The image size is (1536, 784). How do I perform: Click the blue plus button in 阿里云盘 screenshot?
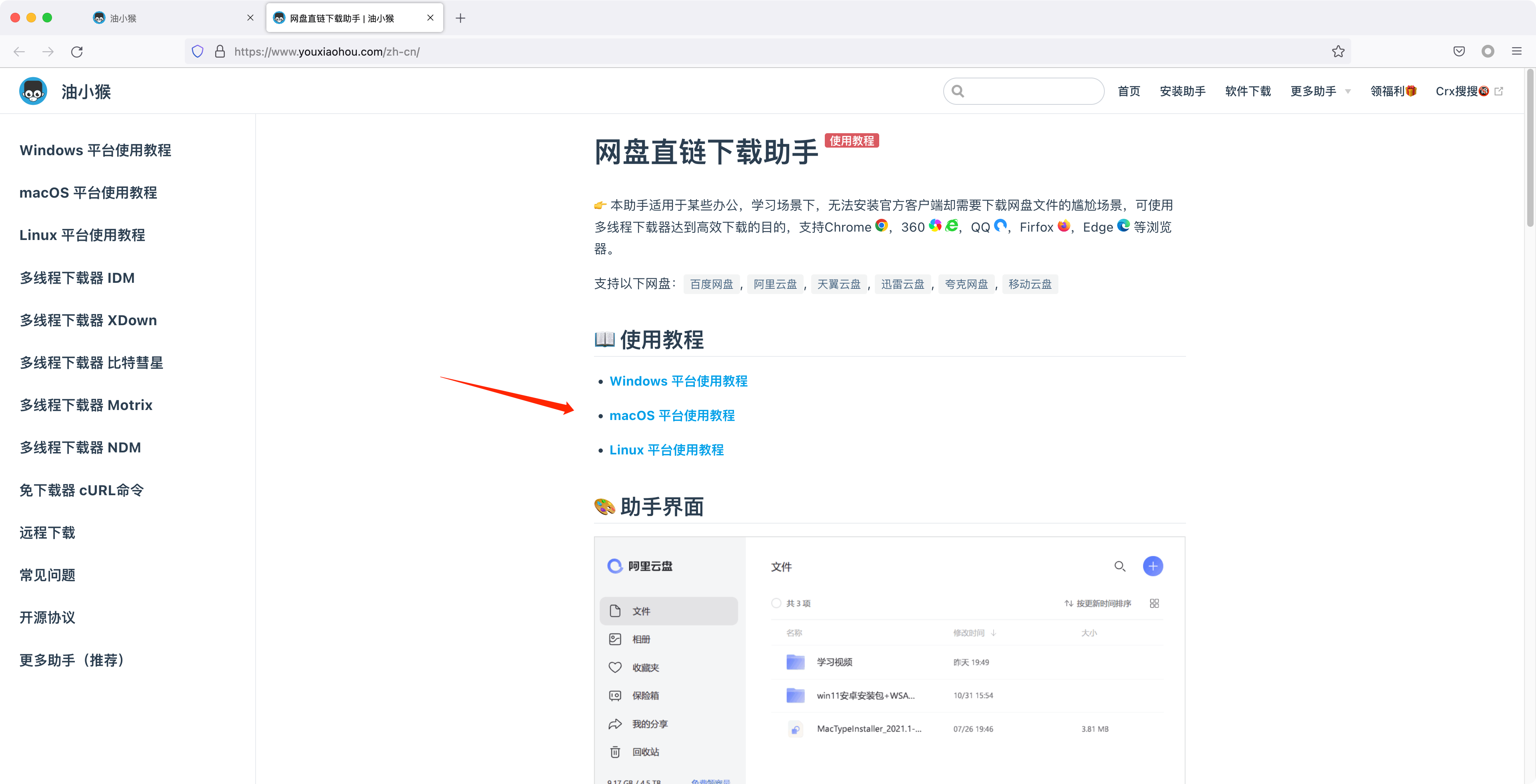coord(1152,566)
